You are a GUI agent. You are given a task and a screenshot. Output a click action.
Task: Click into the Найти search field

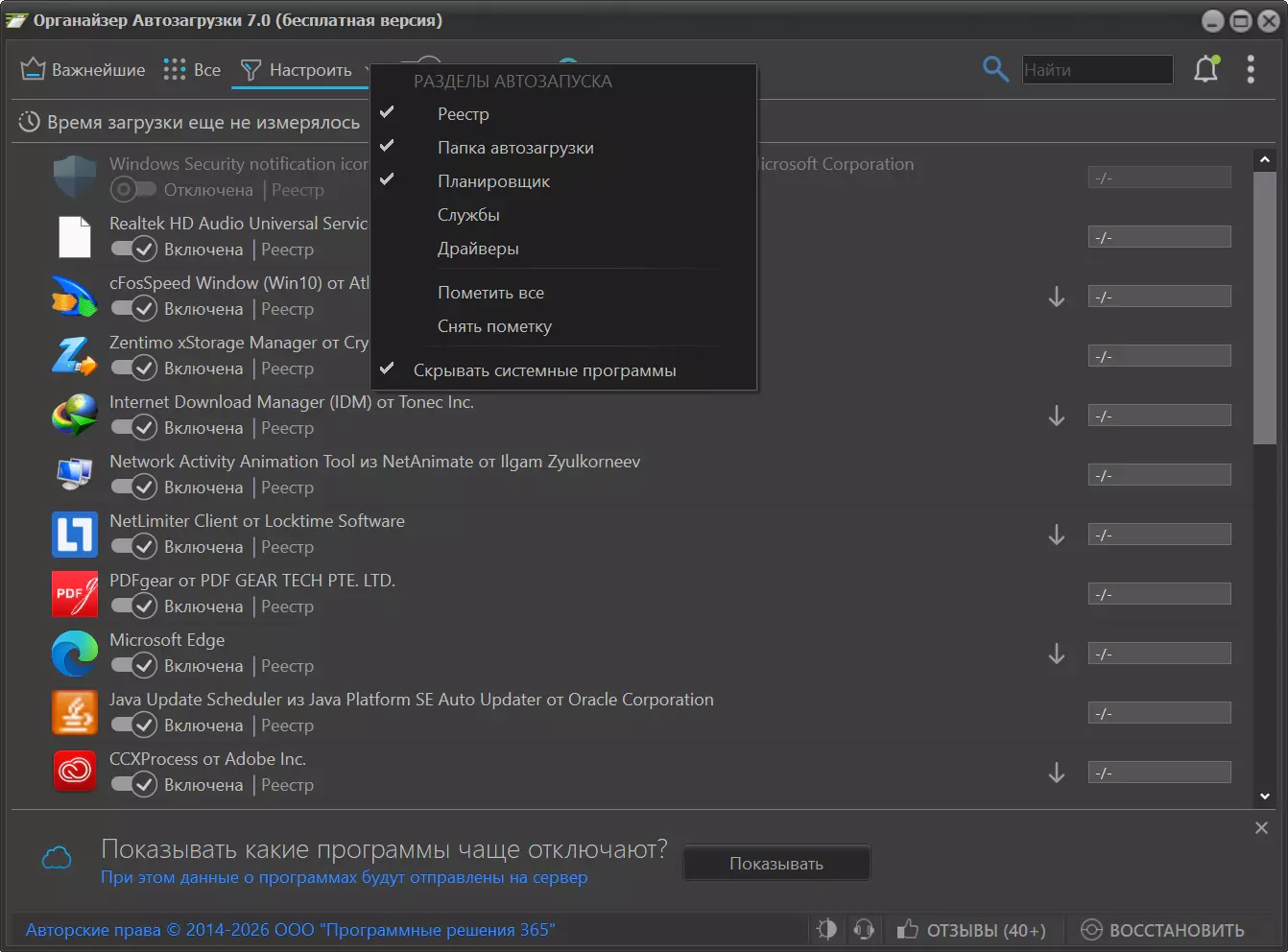[1097, 69]
